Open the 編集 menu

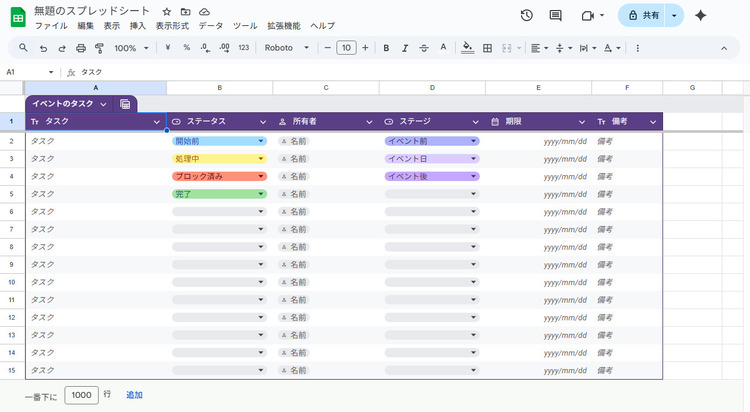tap(86, 26)
